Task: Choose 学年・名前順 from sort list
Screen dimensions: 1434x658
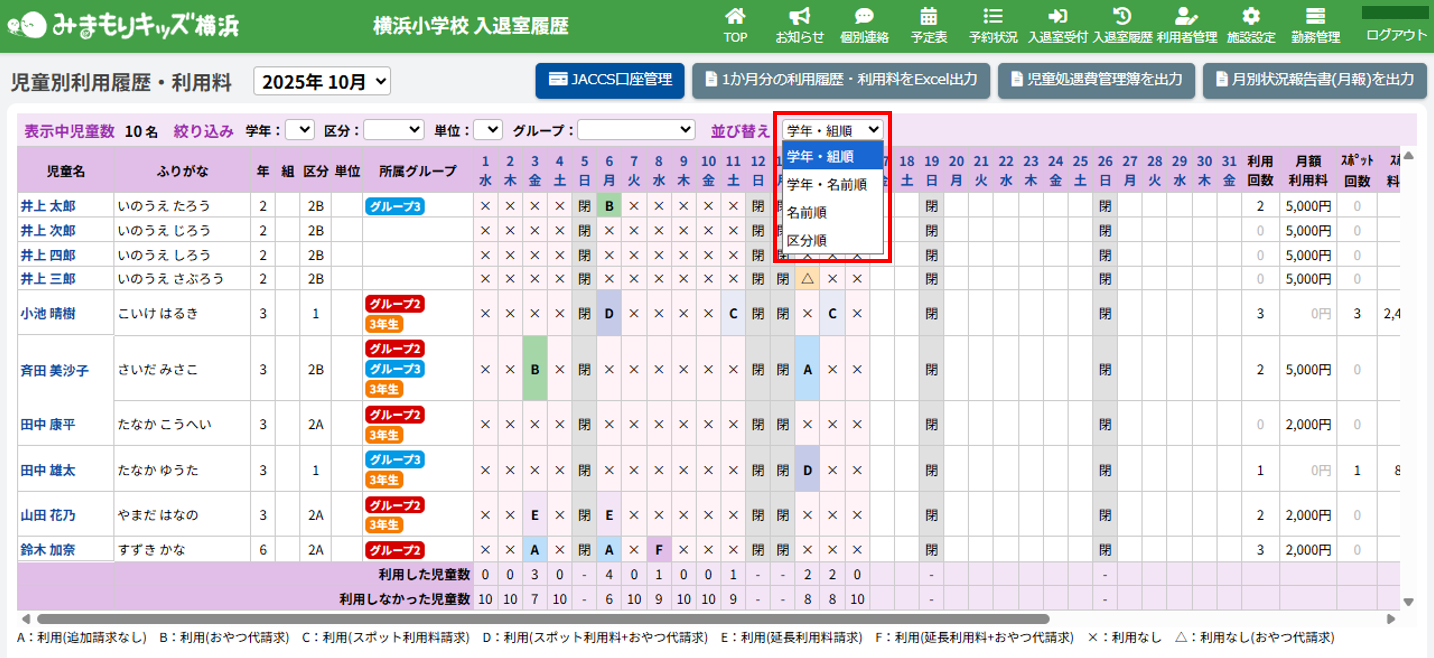Action: [826, 184]
